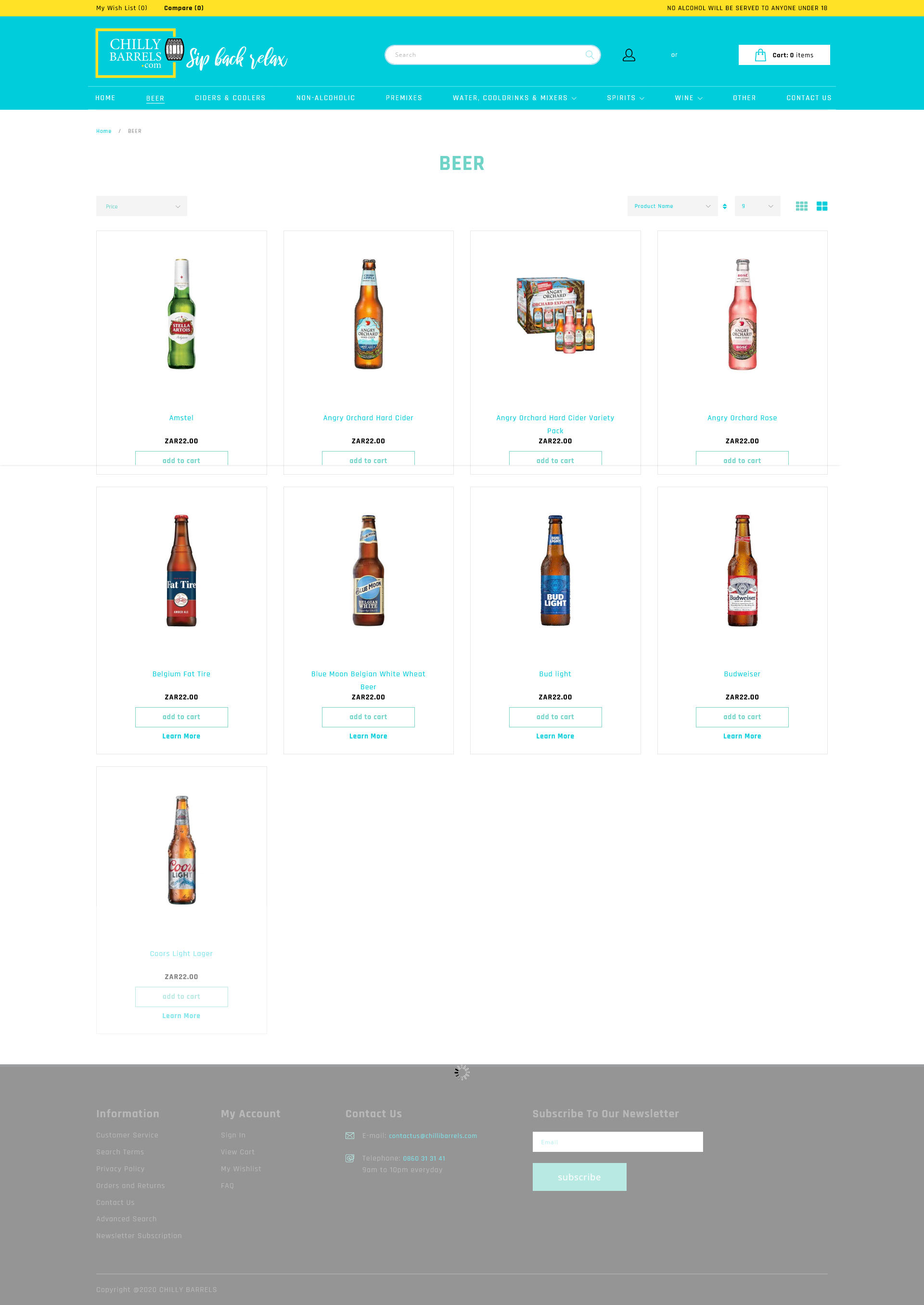Viewport: 924px width, 1305px height.
Task: Open Non-Alcoholic category
Action: pyautogui.click(x=325, y=98)
